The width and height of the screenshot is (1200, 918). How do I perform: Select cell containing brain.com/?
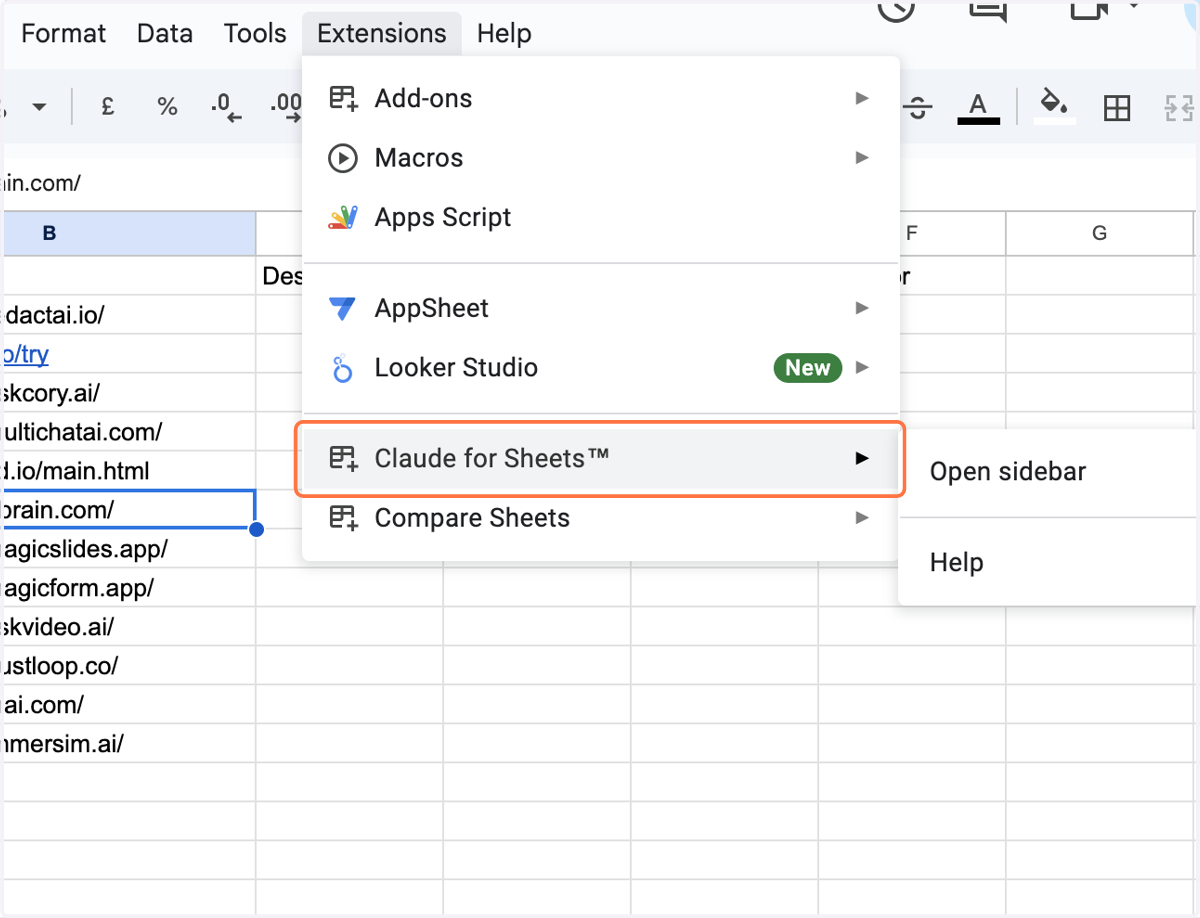point(129,510)
